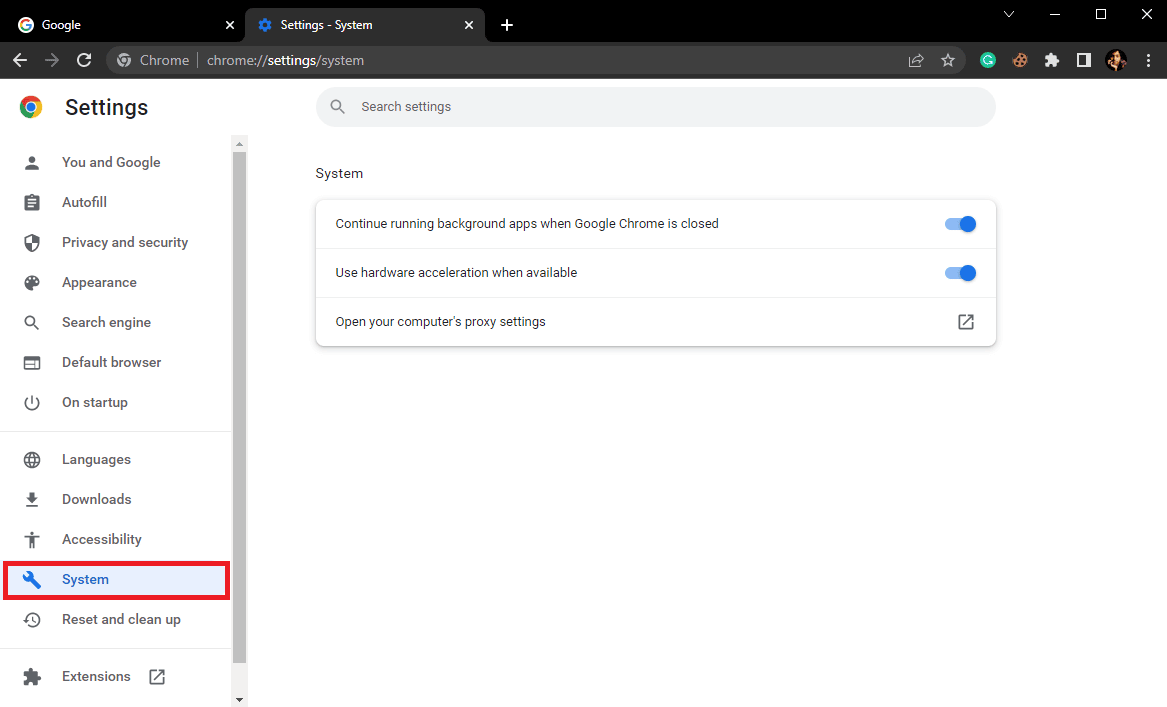Viewport: 1167px width, 707px height.
Task: Click the person icon for You and Google
Action: (x=32, y=162)
